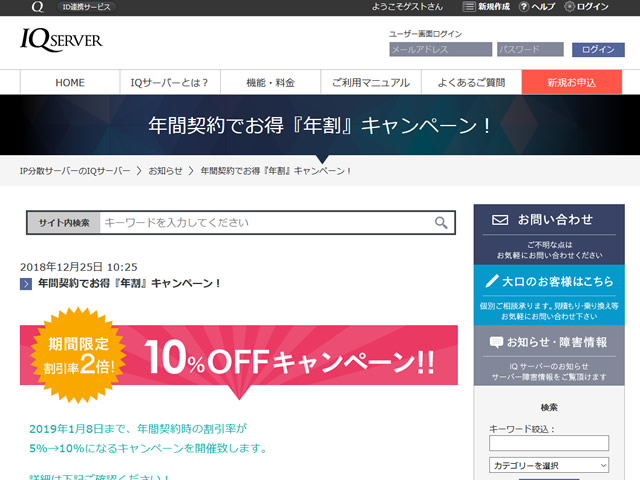Viewport: 640px width, 480px height.
Task: Click the キーワード絞込 text field
Action: pyautogui.click(x=548, y=443)
